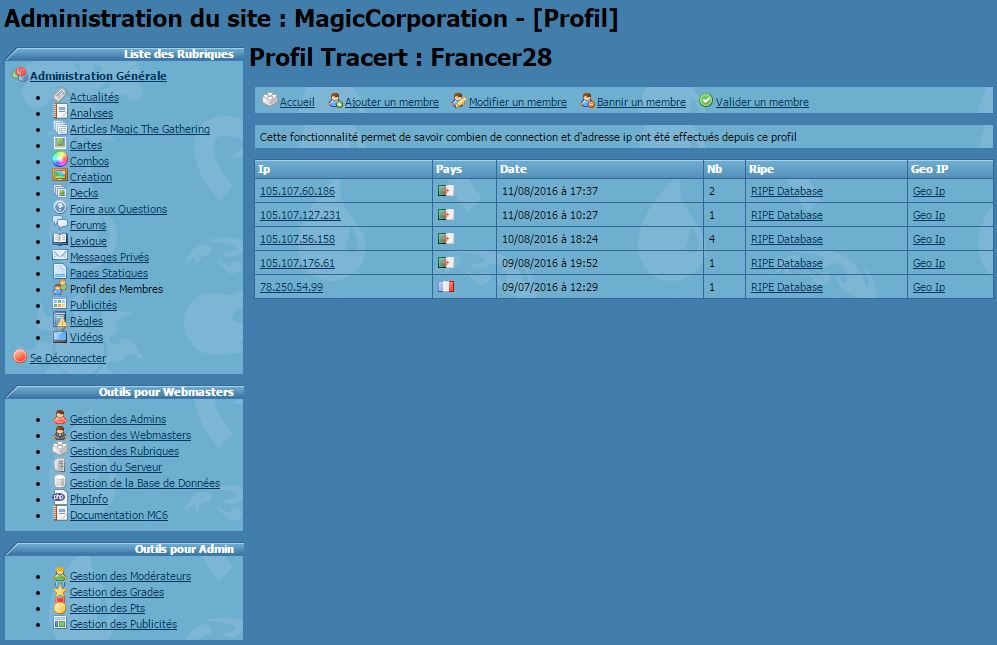Open Gestion des Rubriques link
Image resolution: width=997 pixels, height=645 pixels.
coord(125,451)
